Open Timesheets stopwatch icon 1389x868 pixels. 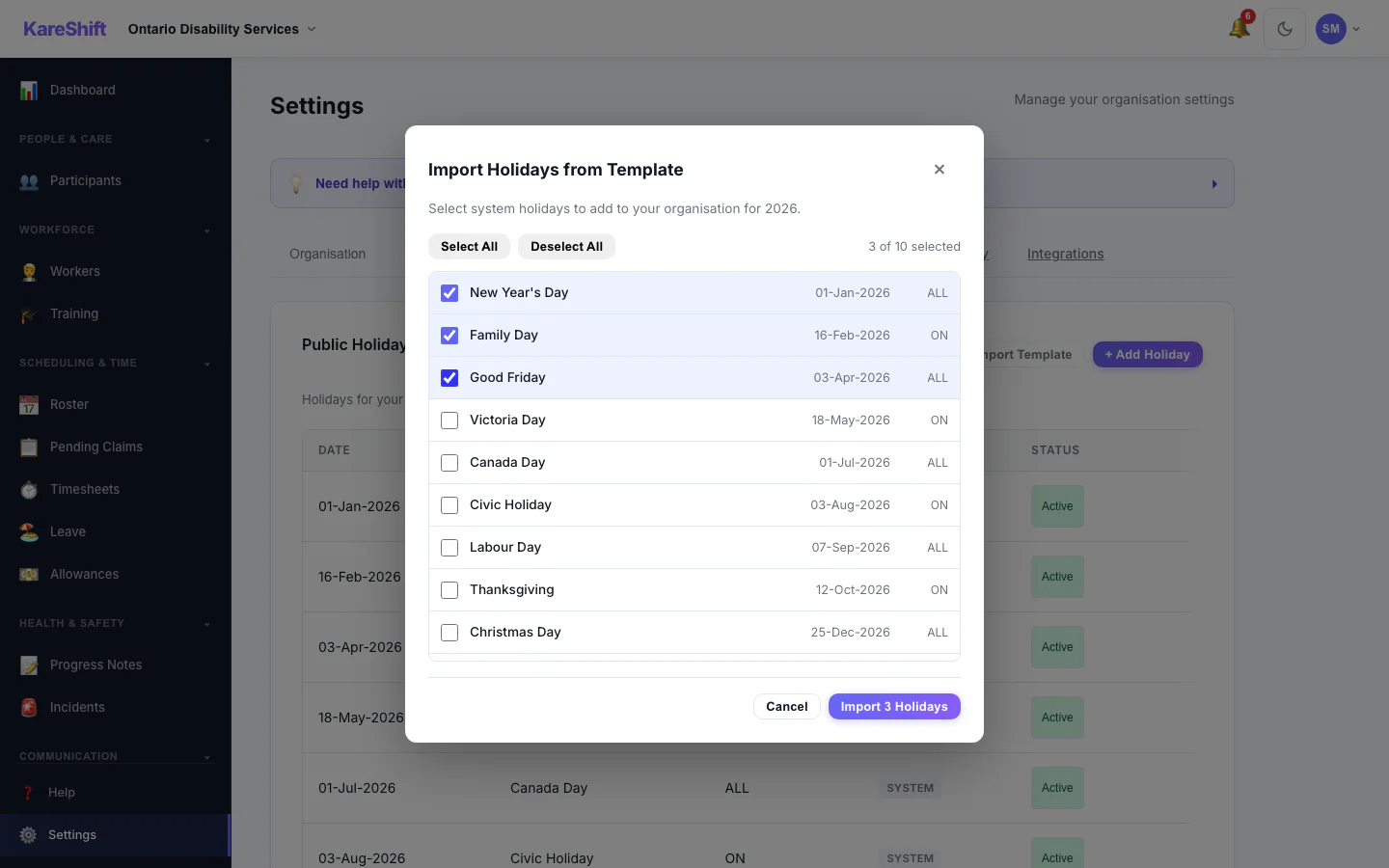29,489
